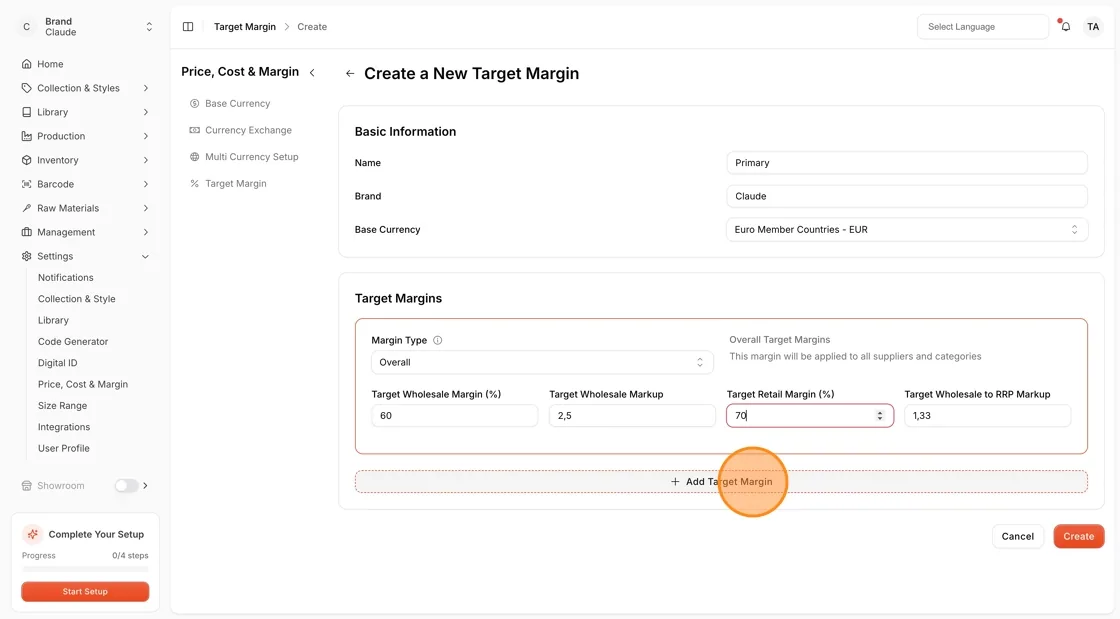
Task: Open Integrations settings item
Action: click(x=64, y=427)
